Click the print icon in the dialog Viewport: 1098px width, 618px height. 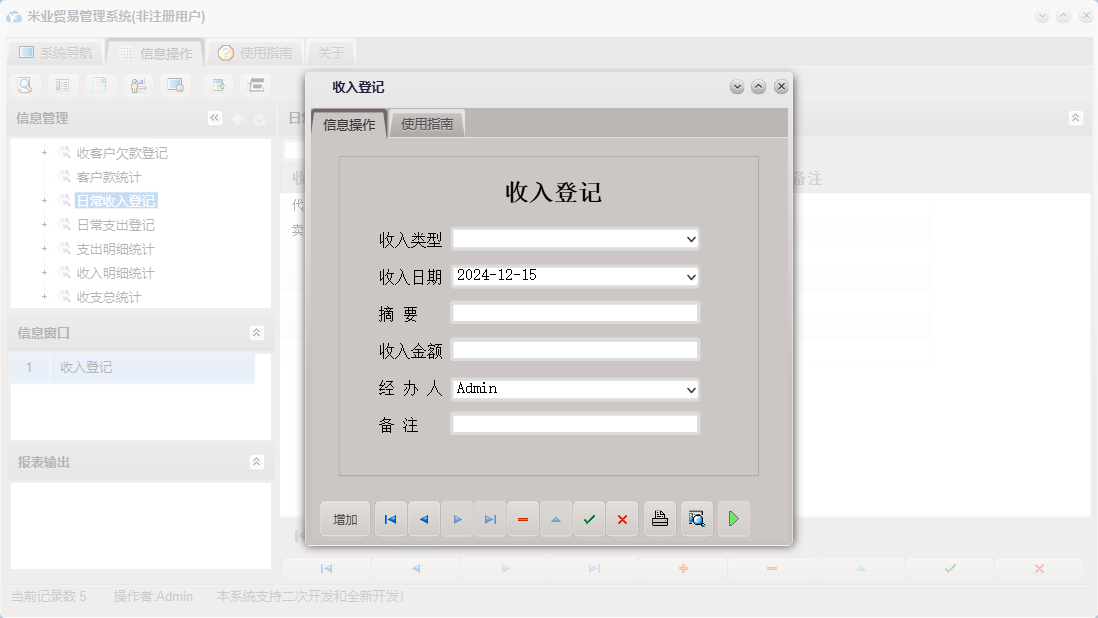(660, 518)
